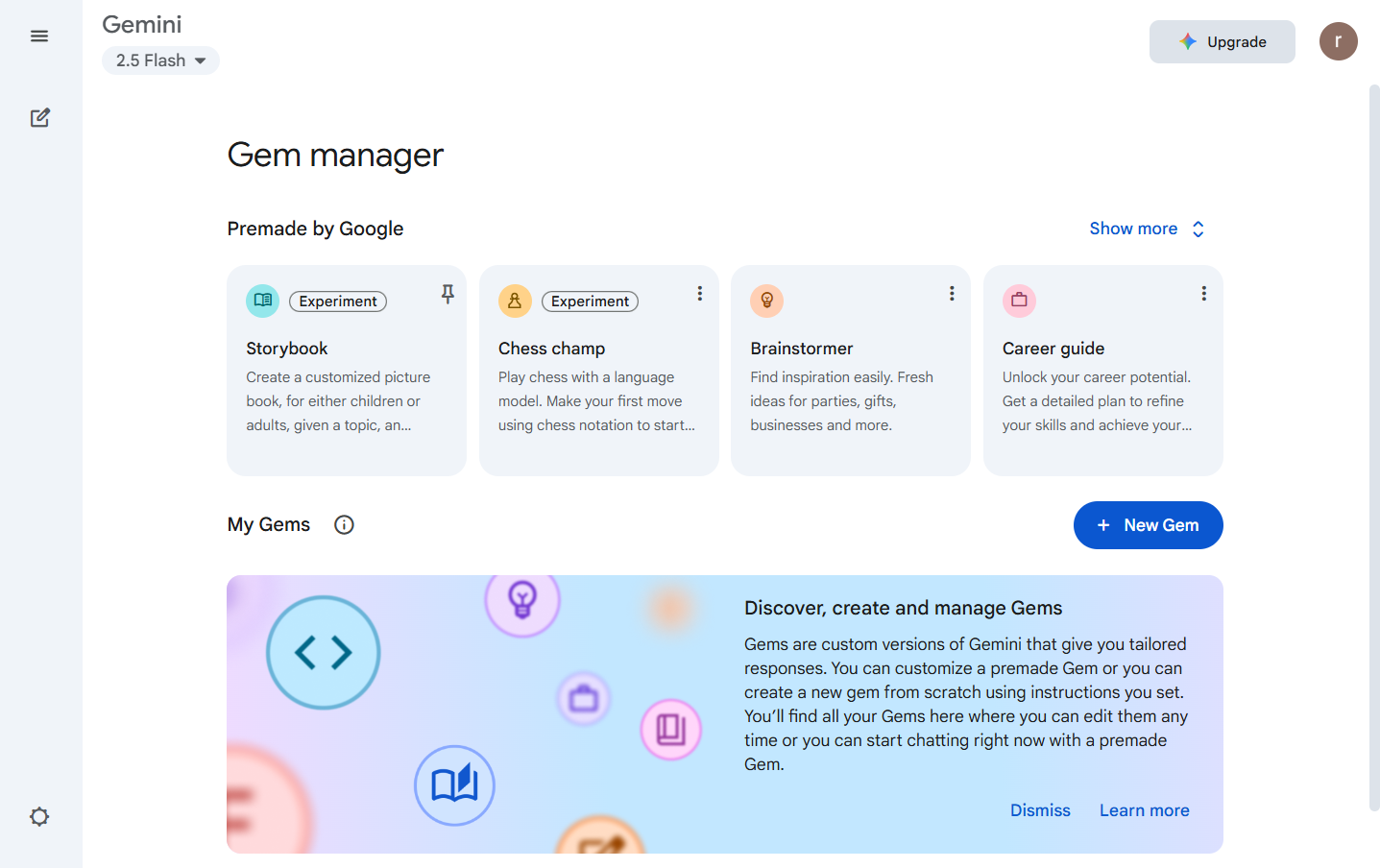This screenshot has width=1380, height=868.
Task: Click the Brainstormer lightbulb icon
Action: [x=767, y=301]
